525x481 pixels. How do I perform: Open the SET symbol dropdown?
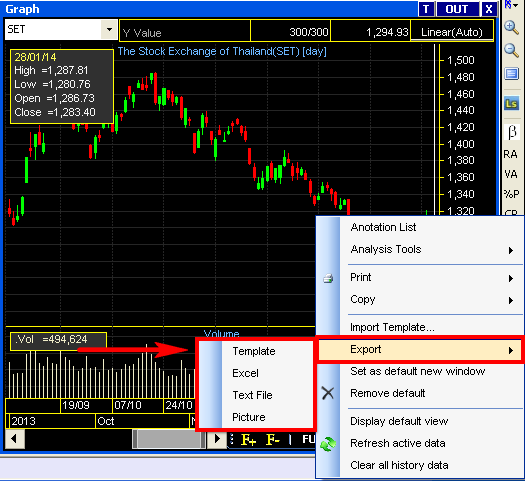[109, 29]
